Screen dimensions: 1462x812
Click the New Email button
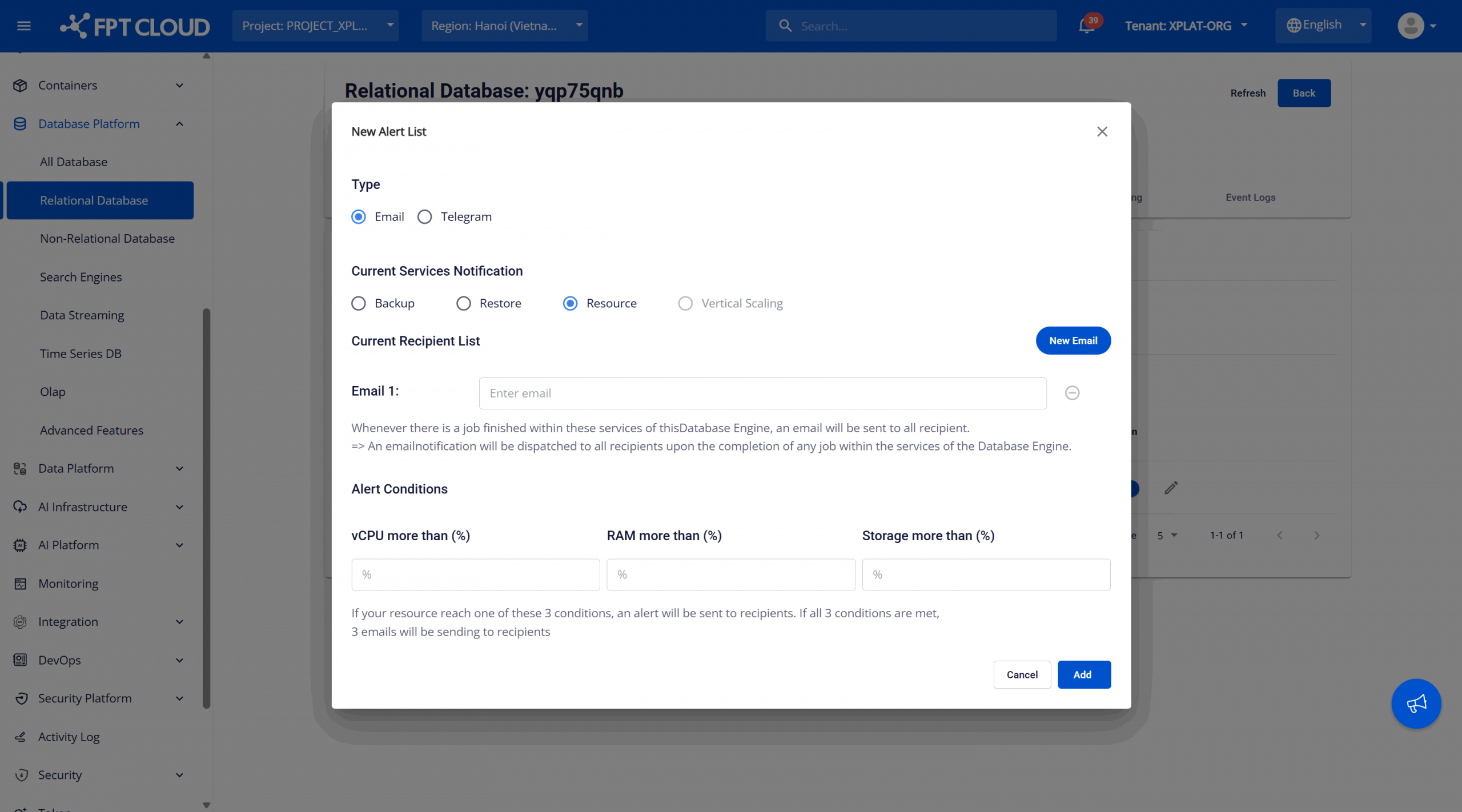click(x=1073, y=340)
